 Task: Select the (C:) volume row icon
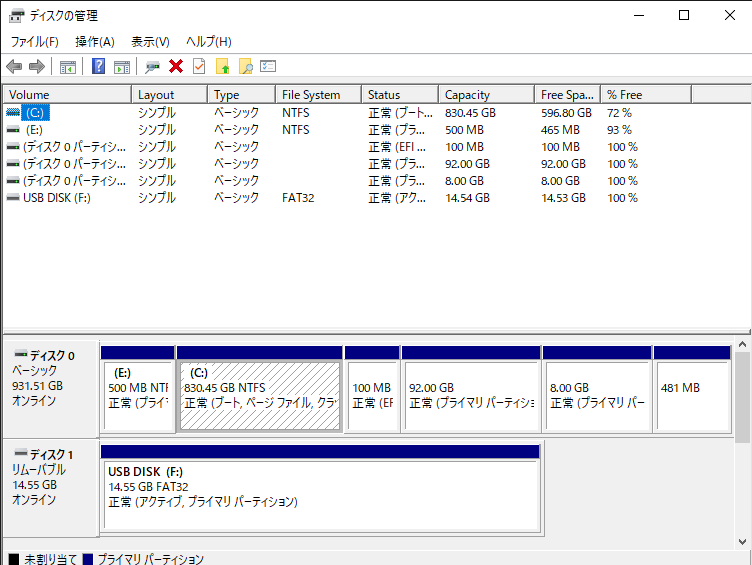point(13,112)
